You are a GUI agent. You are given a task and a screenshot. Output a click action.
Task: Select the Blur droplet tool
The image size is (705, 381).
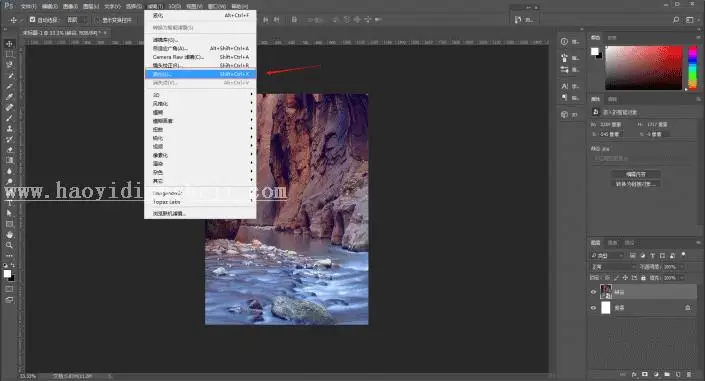click(x=9, y=171)
